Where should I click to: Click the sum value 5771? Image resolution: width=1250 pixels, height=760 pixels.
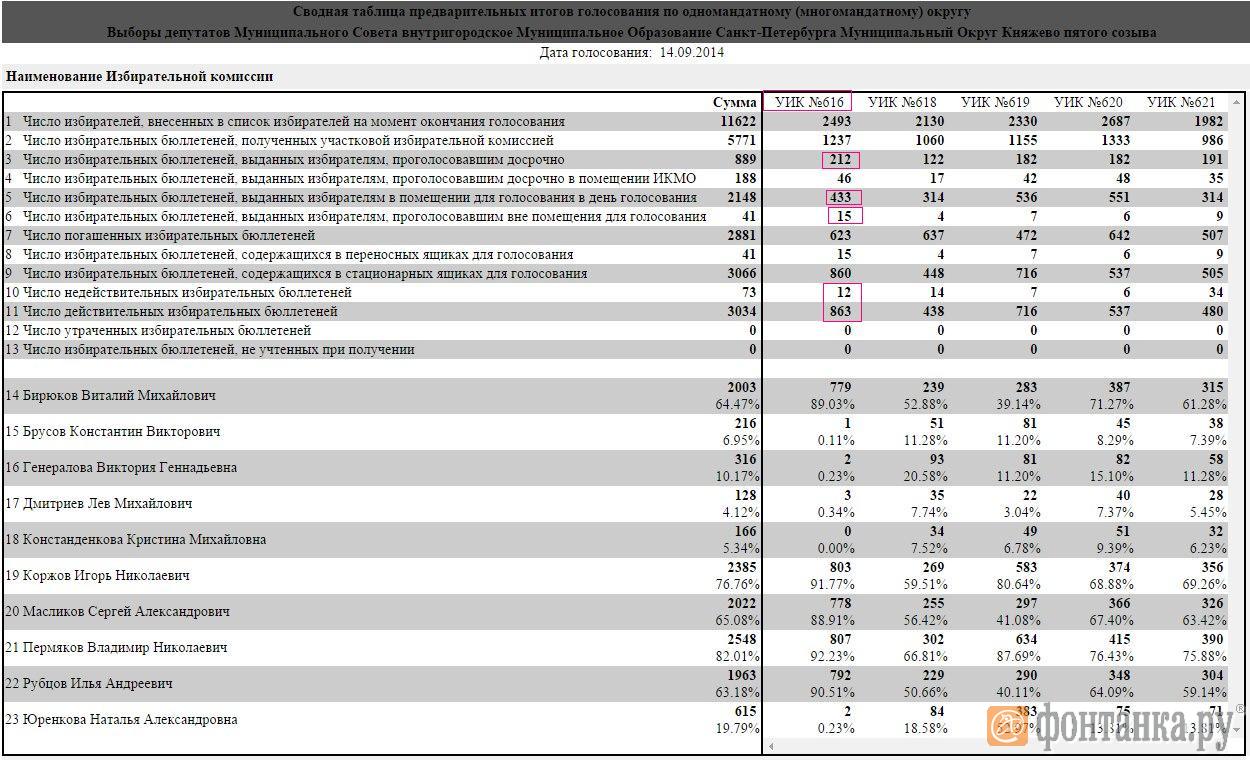point(742,140)
